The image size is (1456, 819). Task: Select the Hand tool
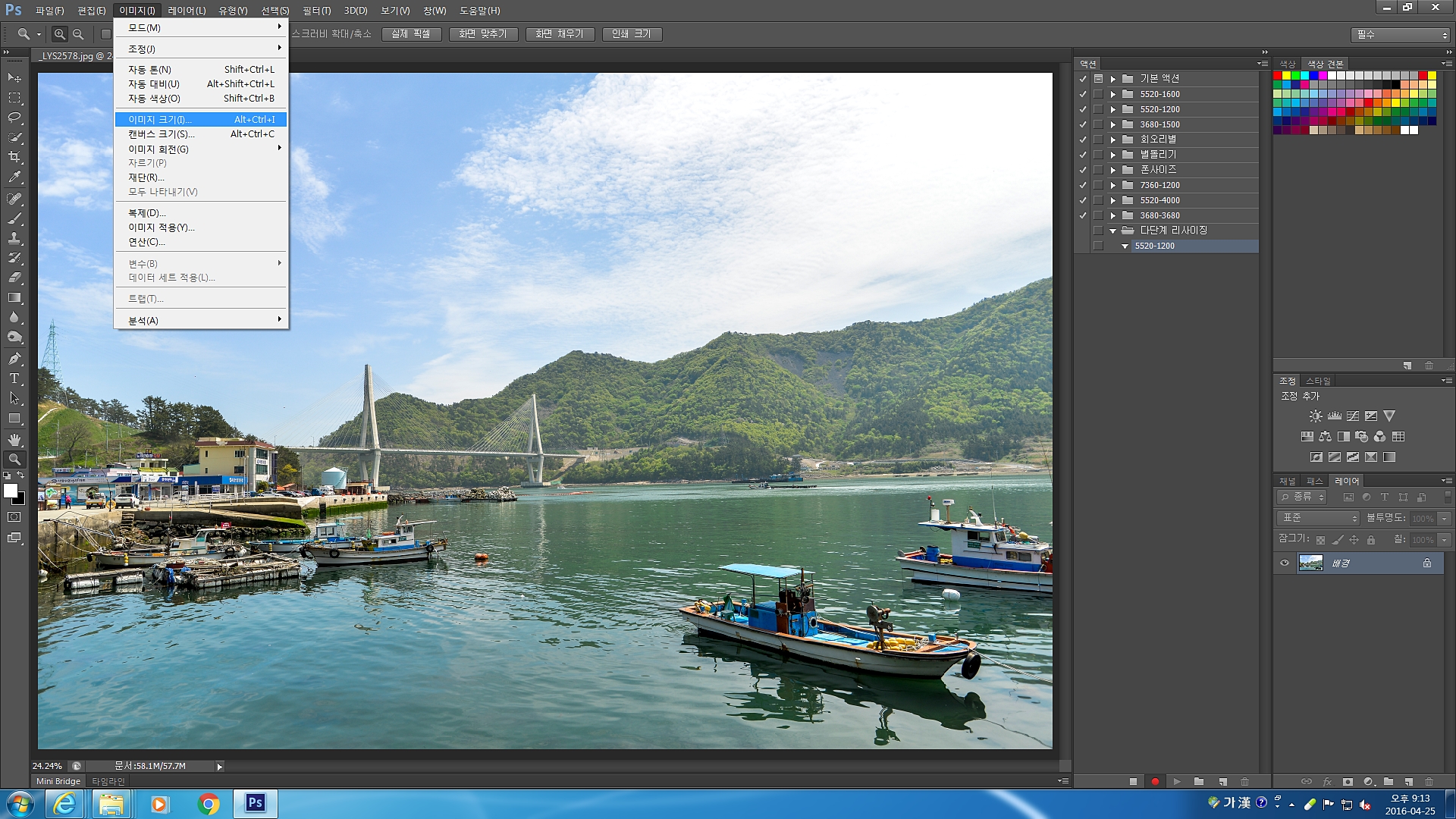click(x=14, y=439)
